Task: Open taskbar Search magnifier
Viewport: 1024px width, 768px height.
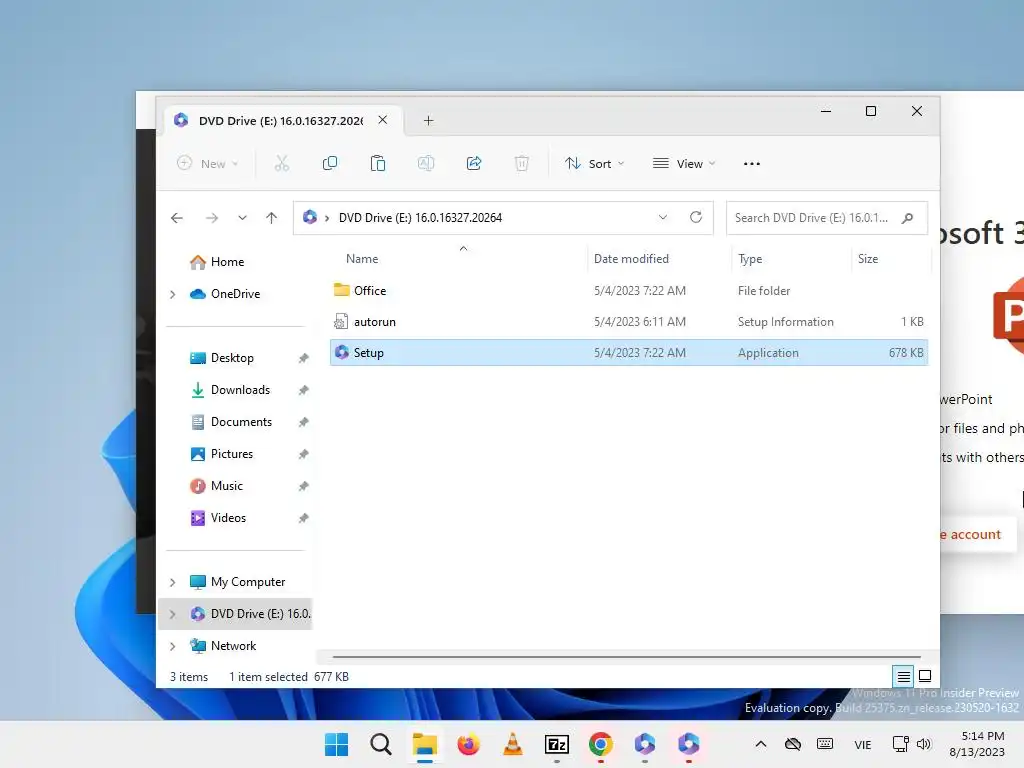Action: click(x=381, y=744)
